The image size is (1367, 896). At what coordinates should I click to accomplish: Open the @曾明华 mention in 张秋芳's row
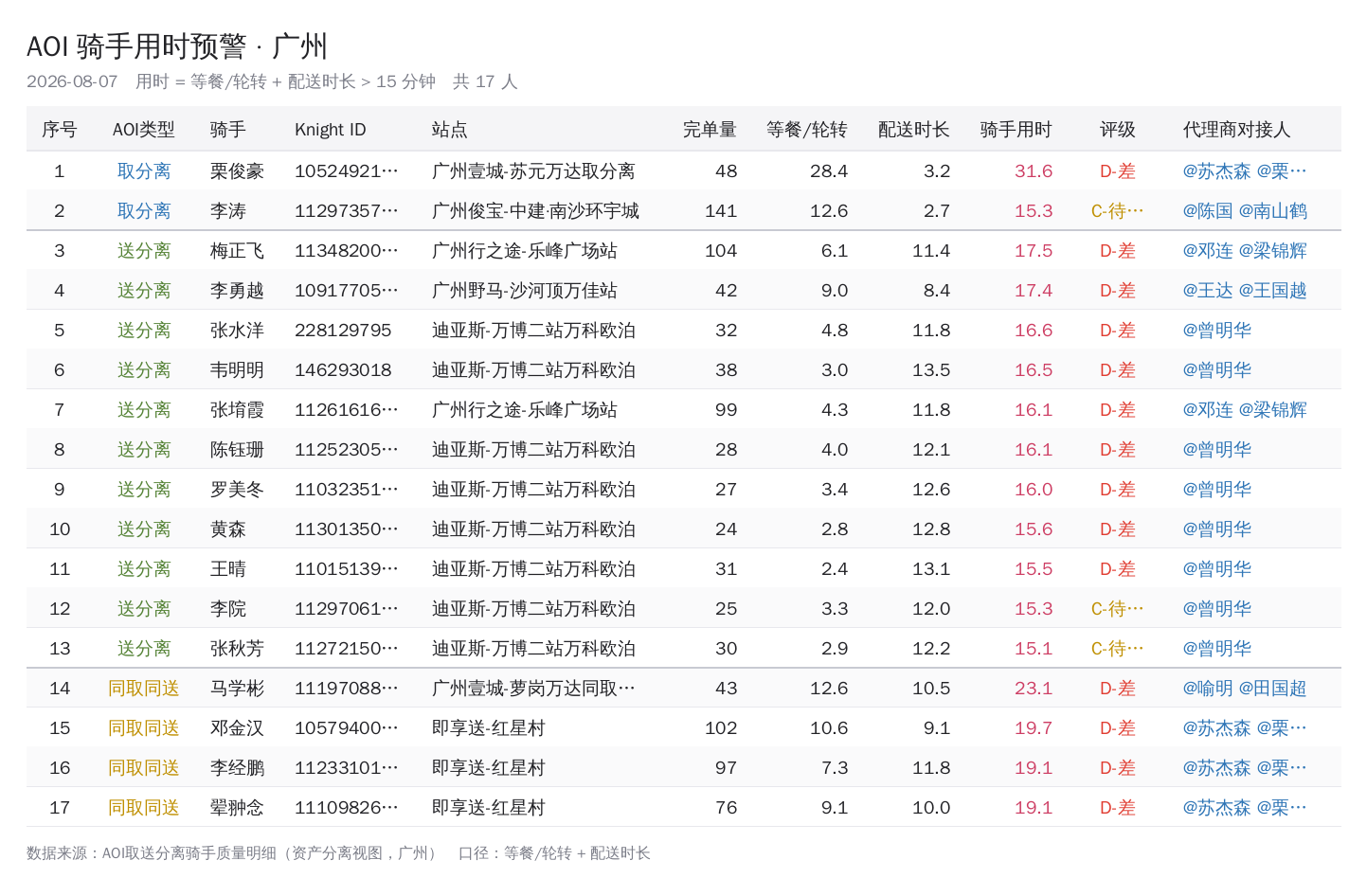click(1217, 649)
